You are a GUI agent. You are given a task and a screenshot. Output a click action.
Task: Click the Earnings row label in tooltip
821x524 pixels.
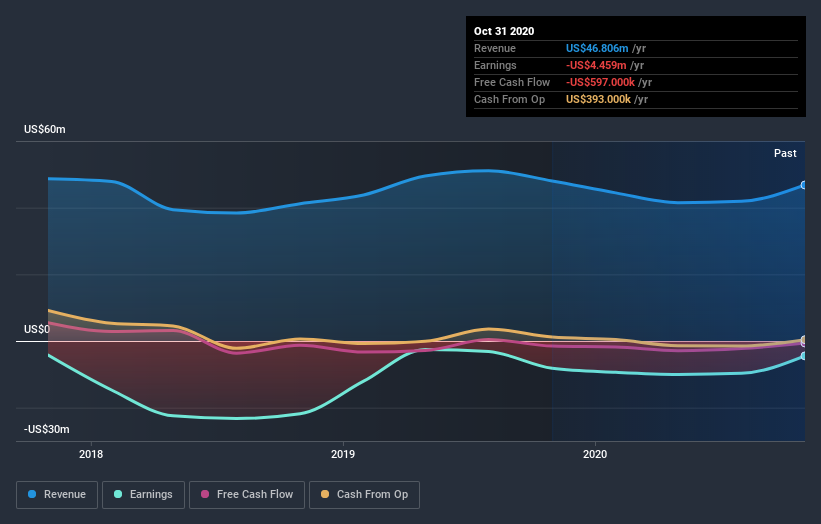coord(495,65)
